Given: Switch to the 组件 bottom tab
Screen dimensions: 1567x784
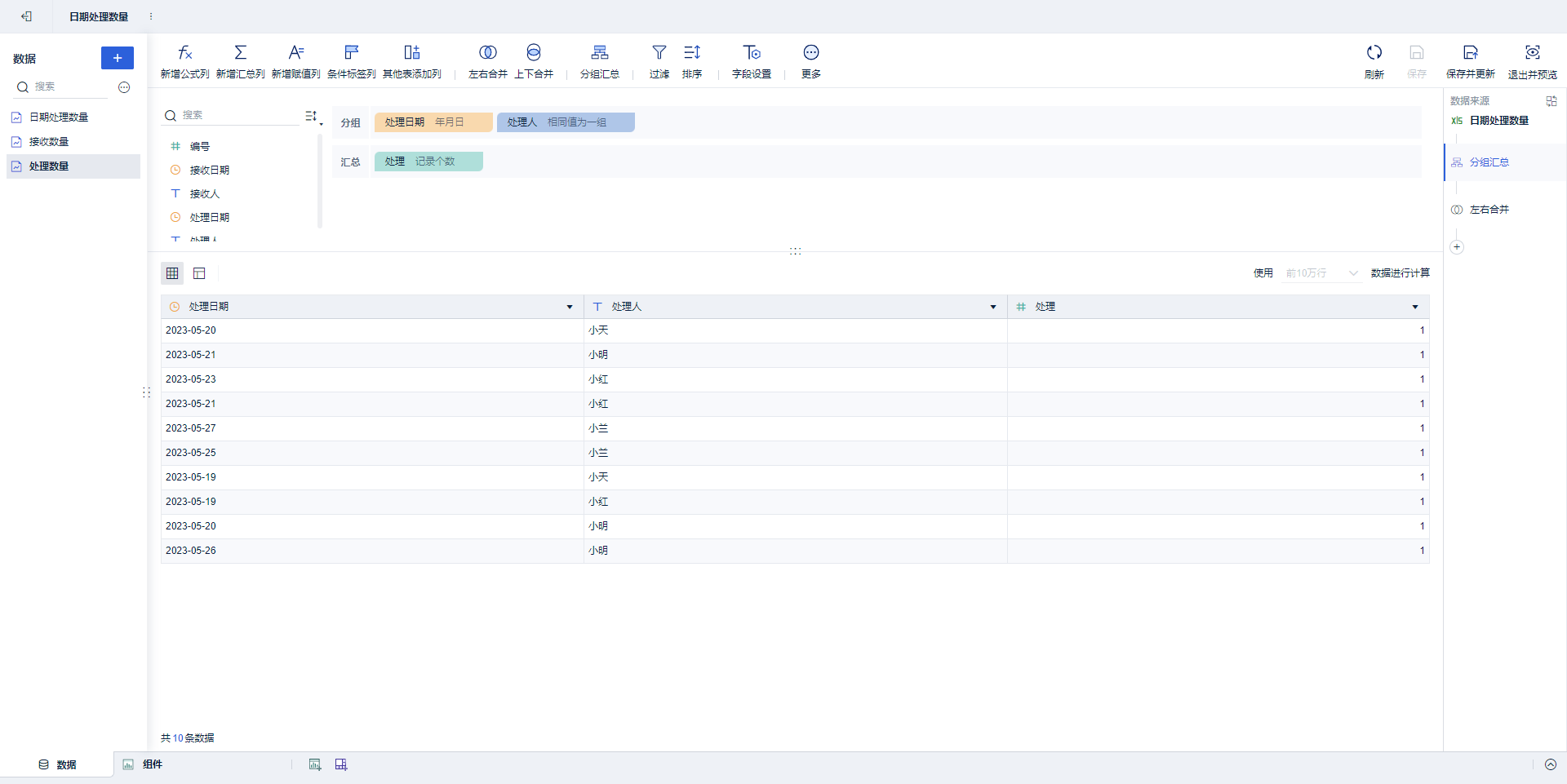Looking at the screenshot, I should [143, 764].
